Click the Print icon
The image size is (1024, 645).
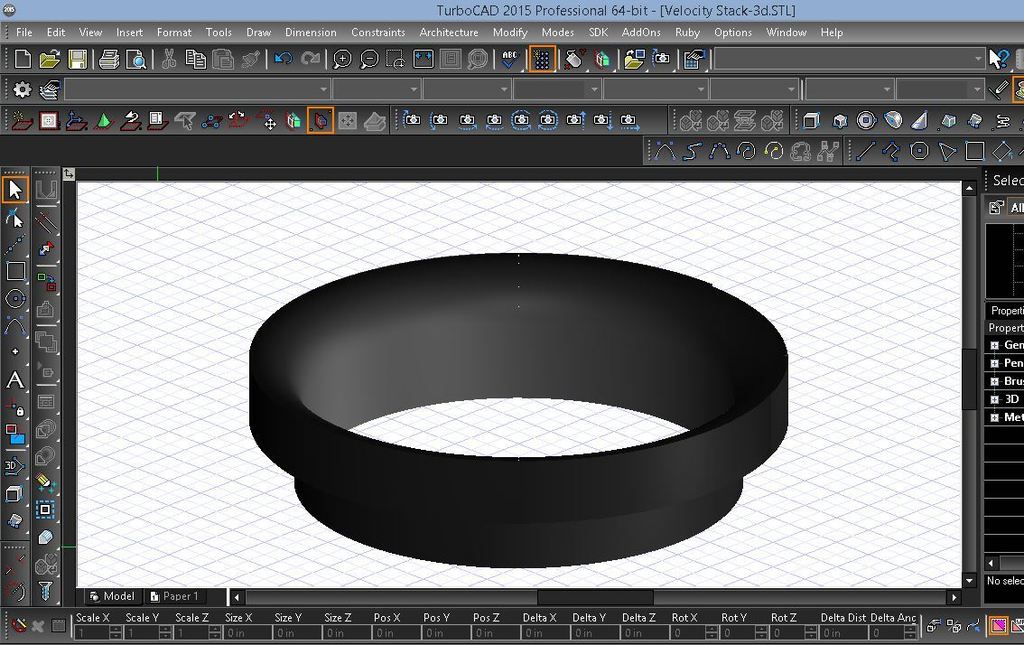click(109, 59)
